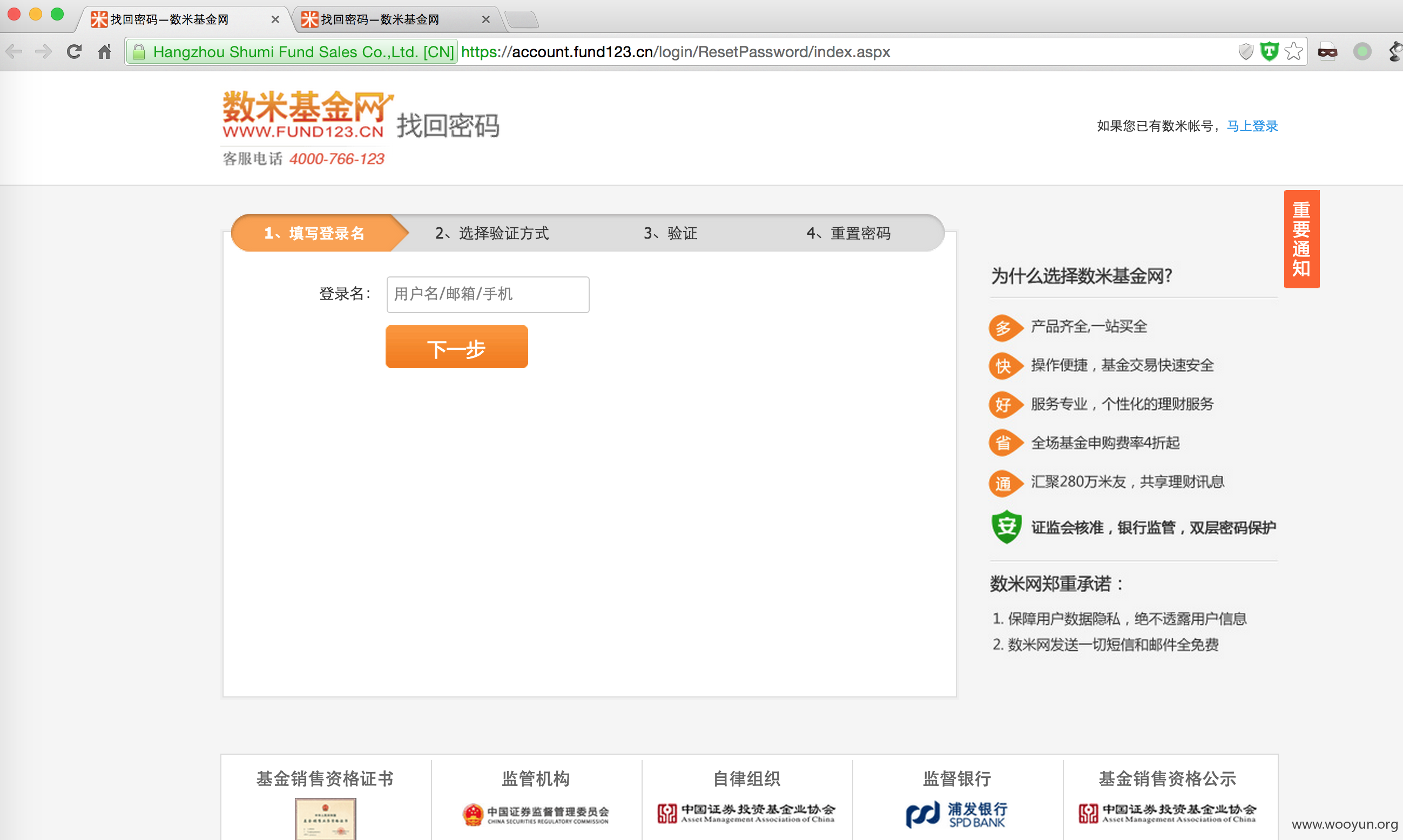Click the macOS yellow minimize window button
The image size is (1403, 840).
(36, 15)
